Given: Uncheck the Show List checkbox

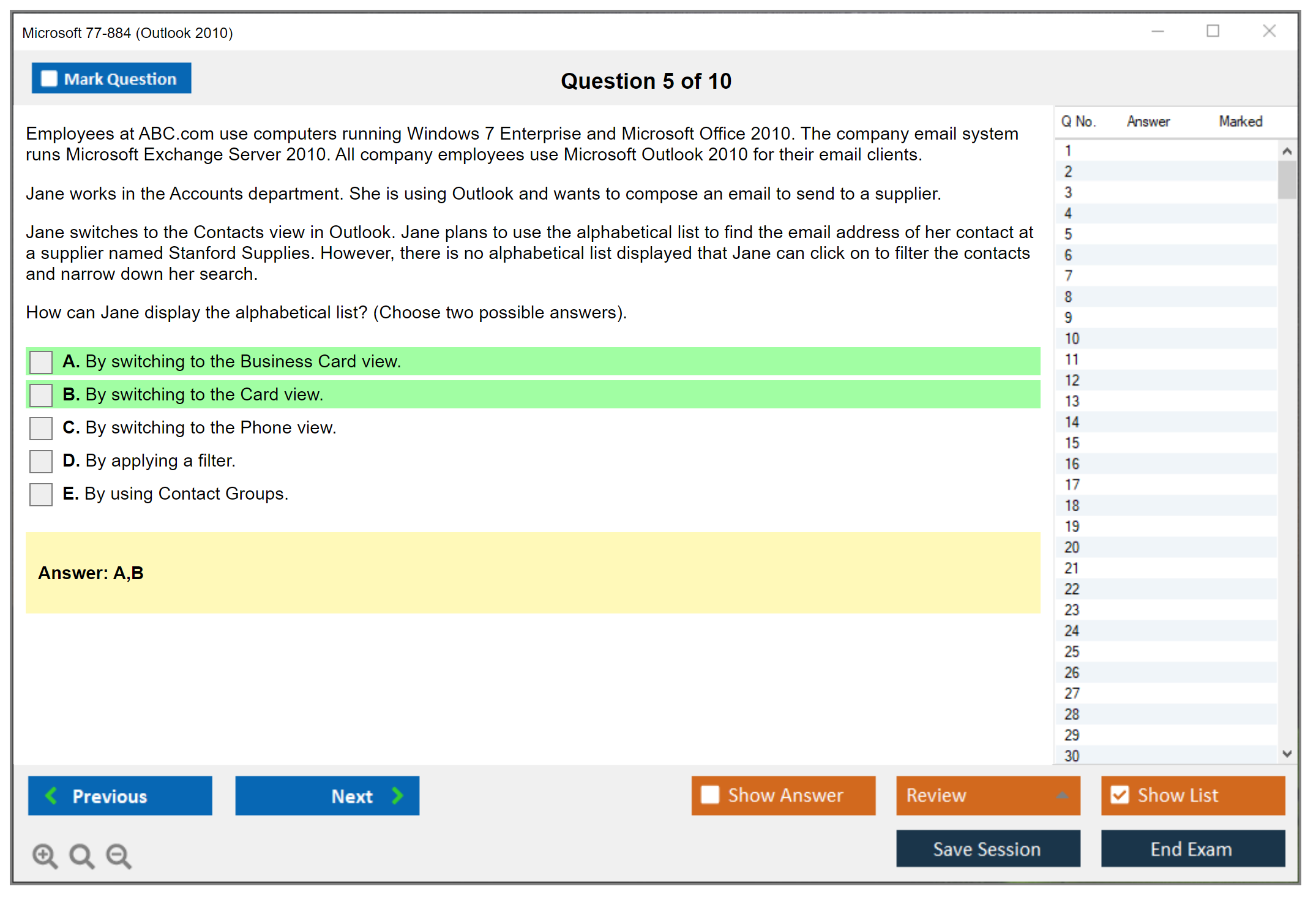Looking at the screenshot, I should (1120, 795).
